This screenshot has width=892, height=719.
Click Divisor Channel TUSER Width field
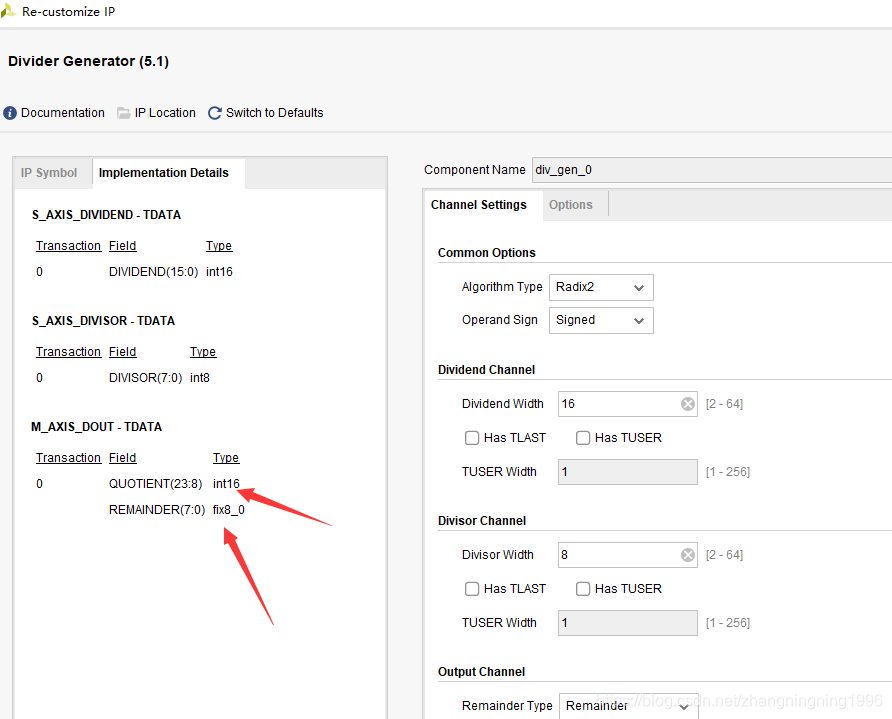pos(627,623)
